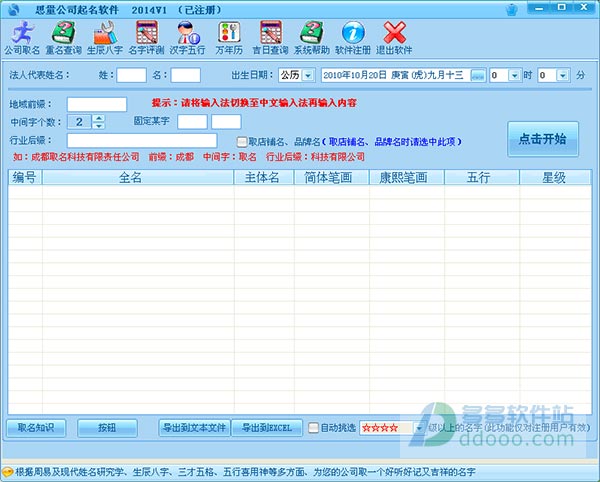This screenshot has width=600, height=482.
Task: Click the 点击开始 button
Action: click(543, 139)
